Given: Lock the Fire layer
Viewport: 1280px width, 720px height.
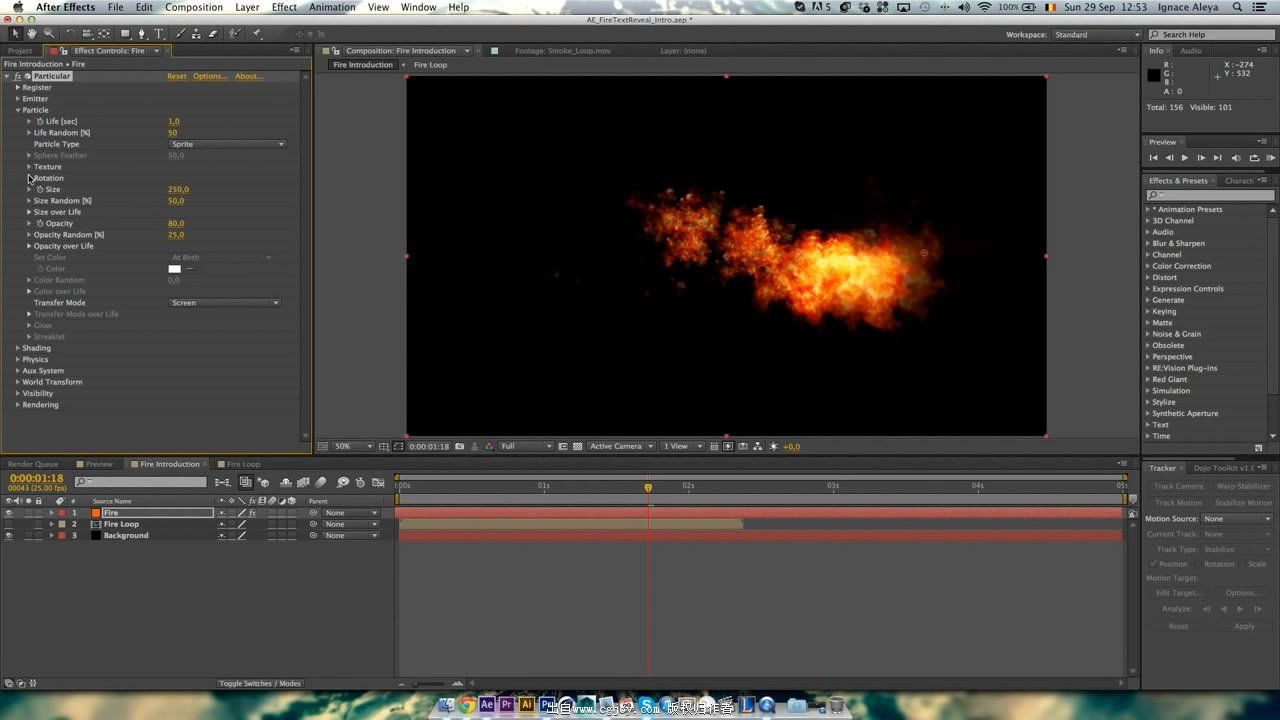Looking at the screenshot, I should pos(39,513).
